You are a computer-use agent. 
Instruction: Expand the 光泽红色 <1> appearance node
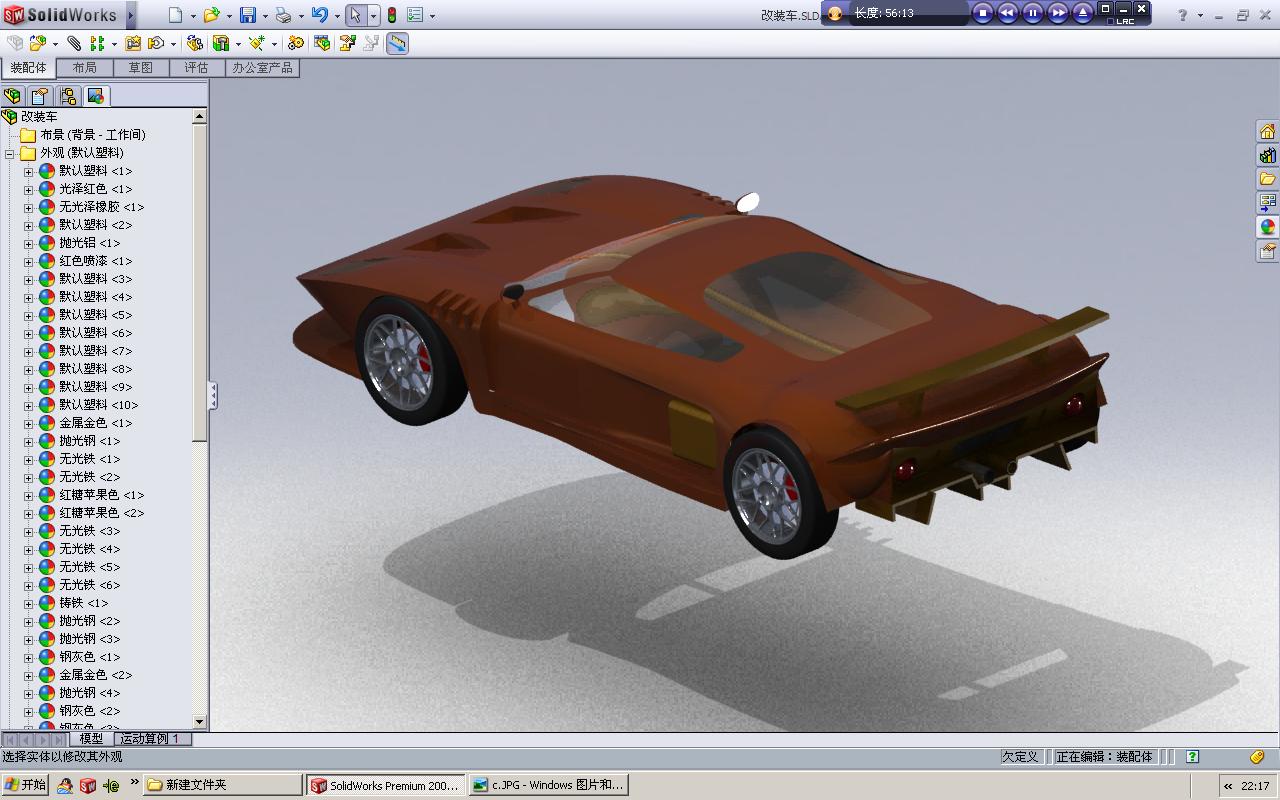coord(28,189)
